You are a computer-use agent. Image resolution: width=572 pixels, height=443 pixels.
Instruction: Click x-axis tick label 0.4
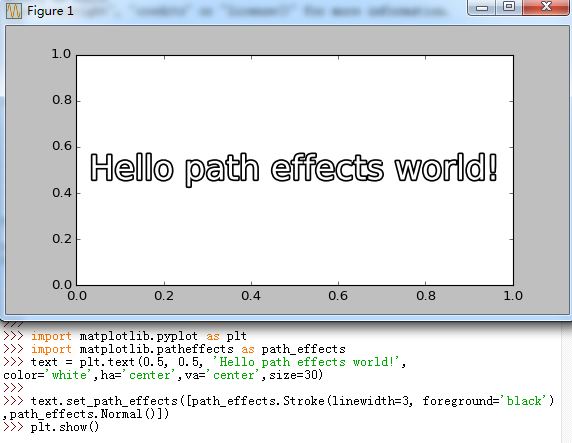pyautogui.click(x=251, y=296)
